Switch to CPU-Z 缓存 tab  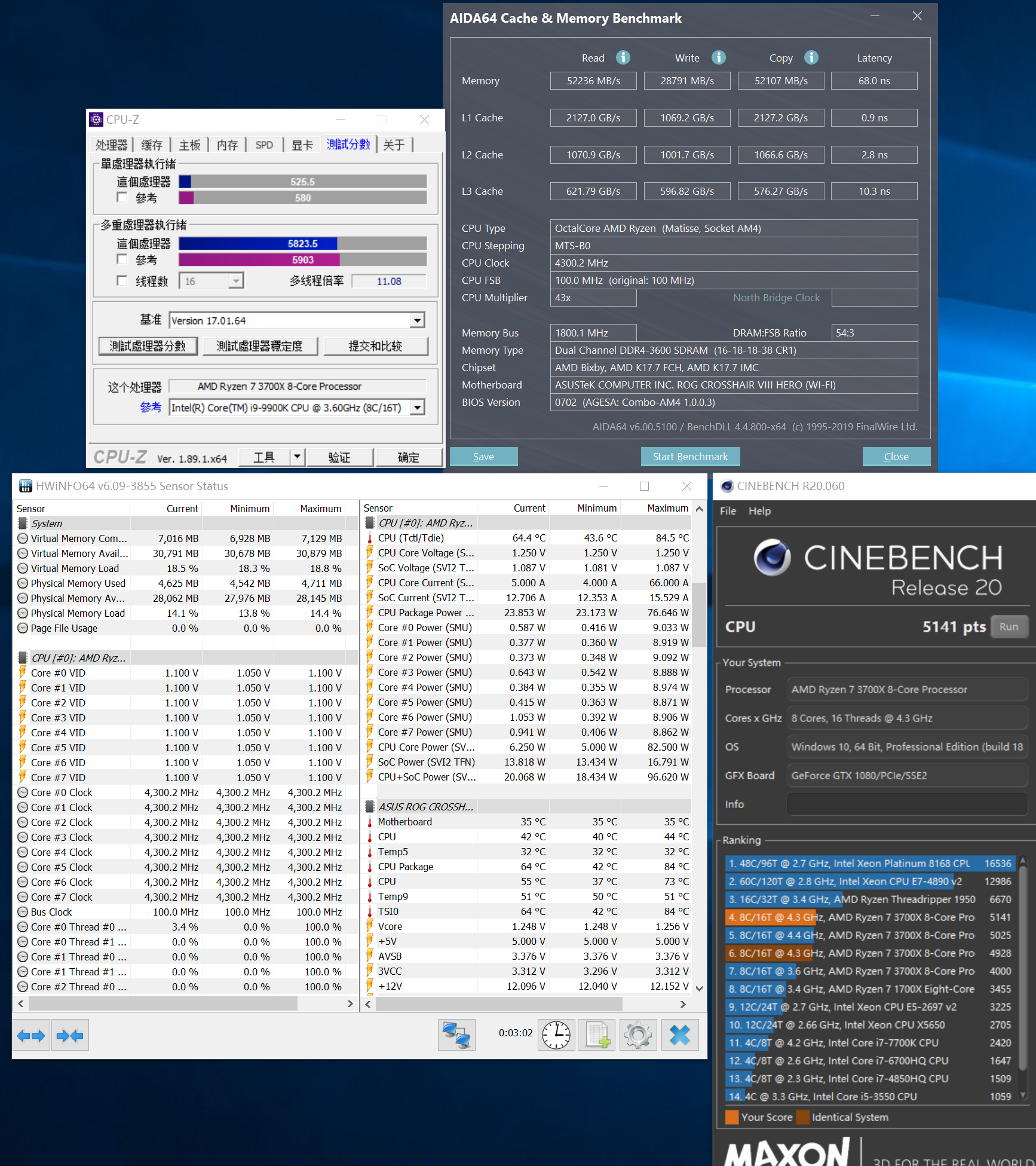pos(152,145)
